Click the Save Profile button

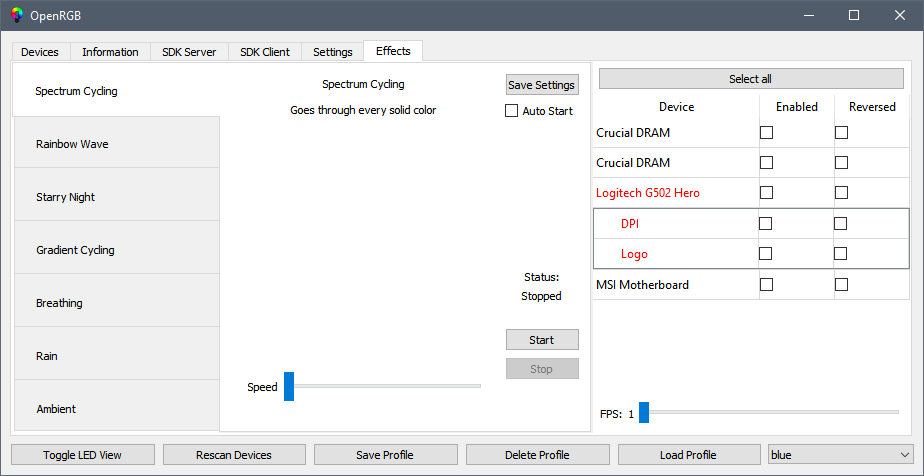pyautogui.click(x=385, y=455)
